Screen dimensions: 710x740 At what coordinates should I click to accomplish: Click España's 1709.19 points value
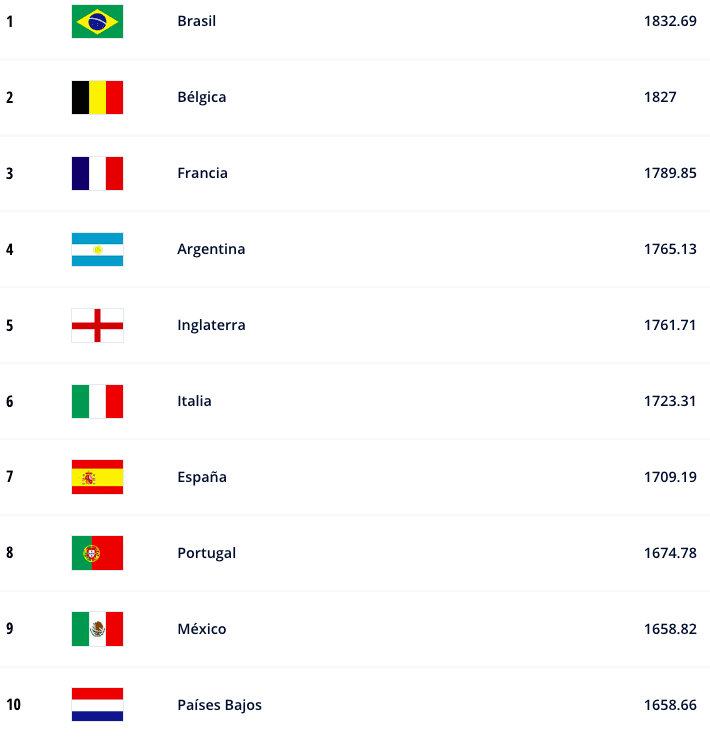point(670,477)
